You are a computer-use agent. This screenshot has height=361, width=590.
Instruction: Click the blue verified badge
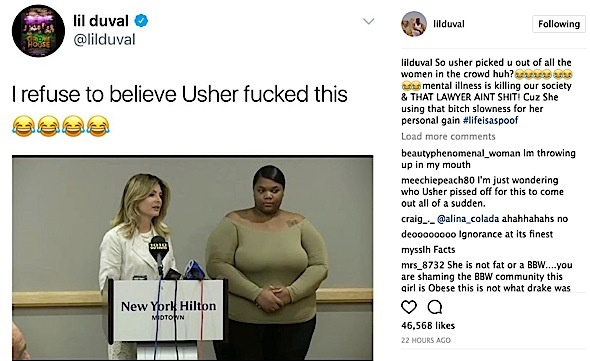141,20
